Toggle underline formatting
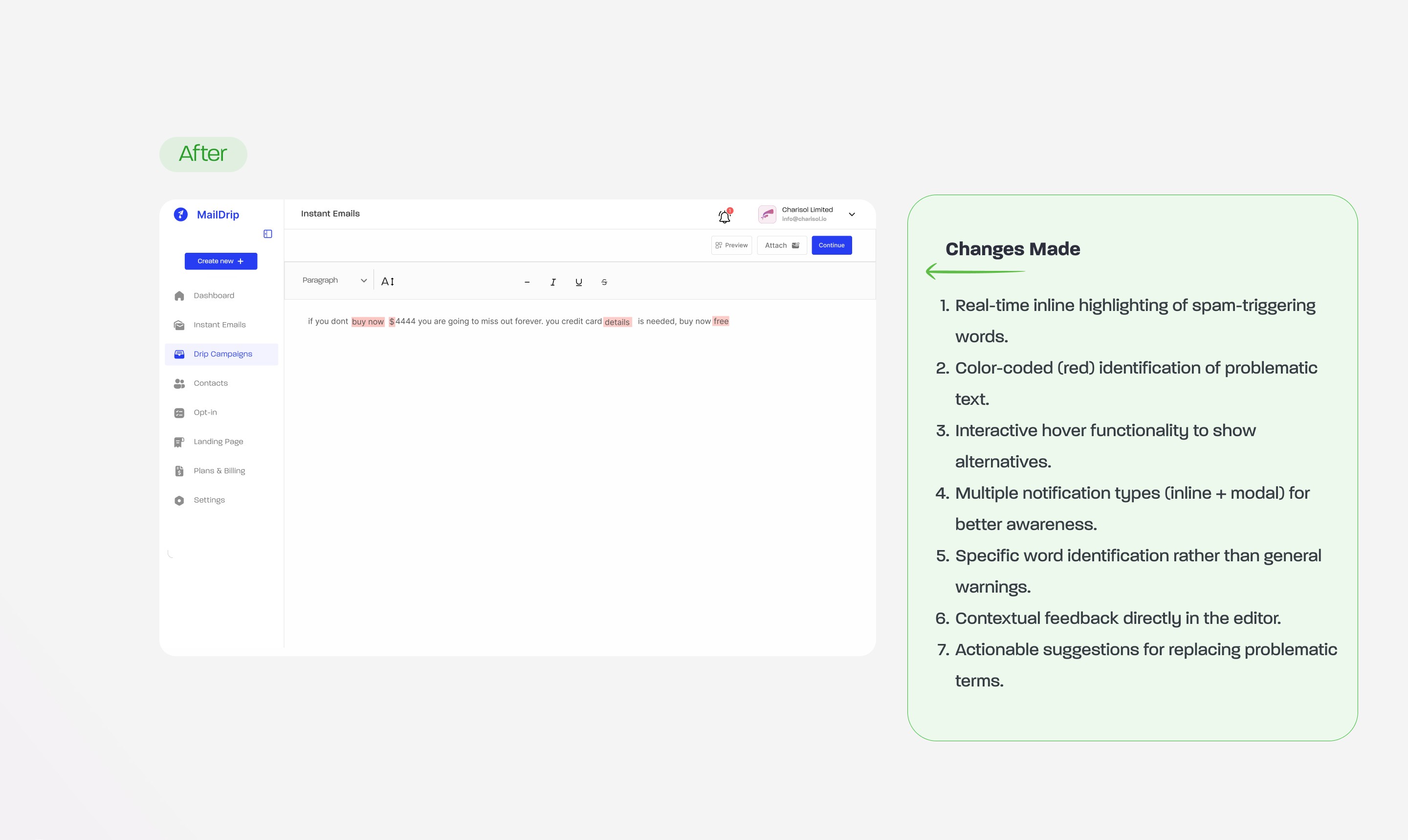Viewport: 1408px width, 840px height. tap(578, 282)
